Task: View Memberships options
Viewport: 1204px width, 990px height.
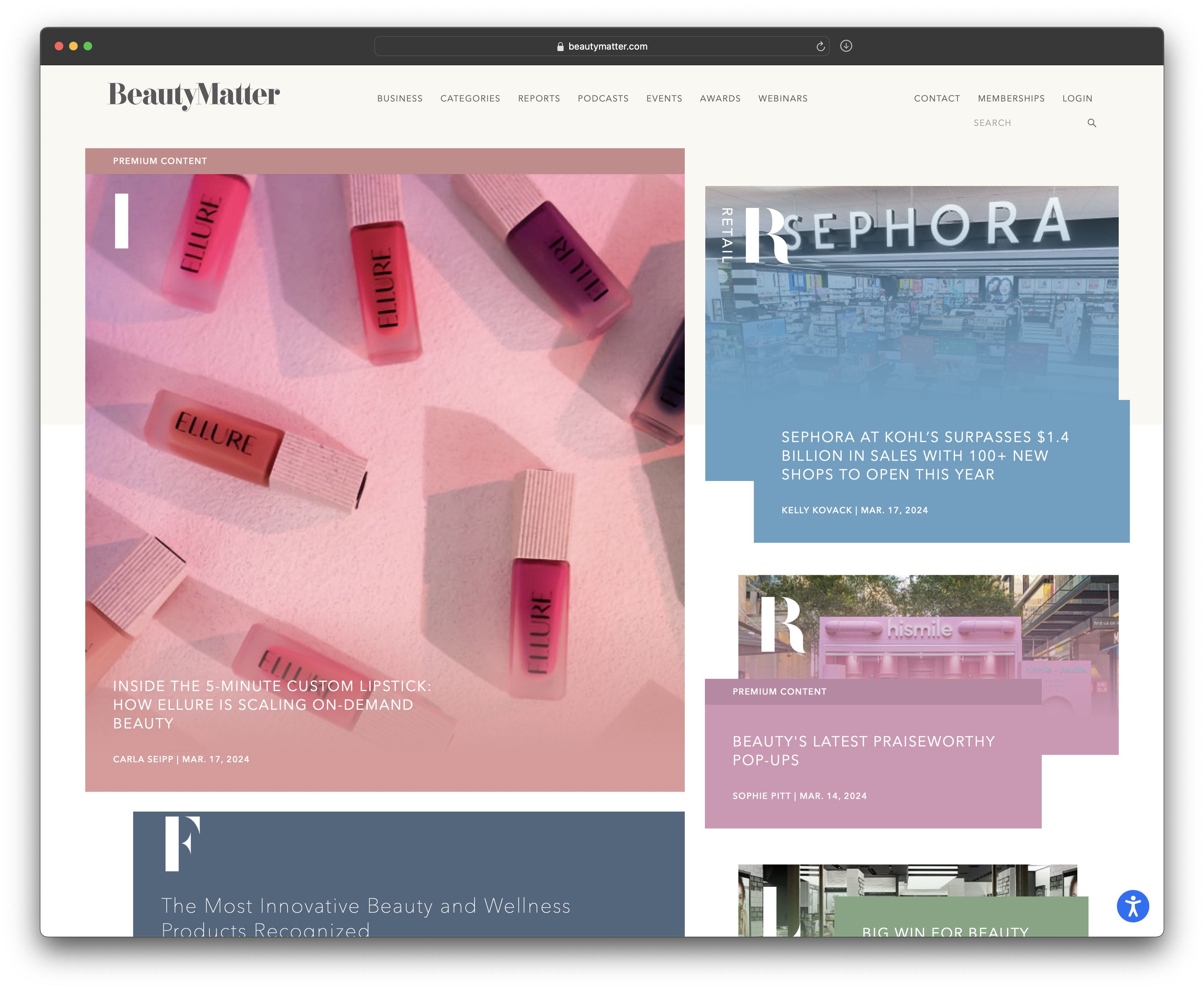Action: (1011, 99)
